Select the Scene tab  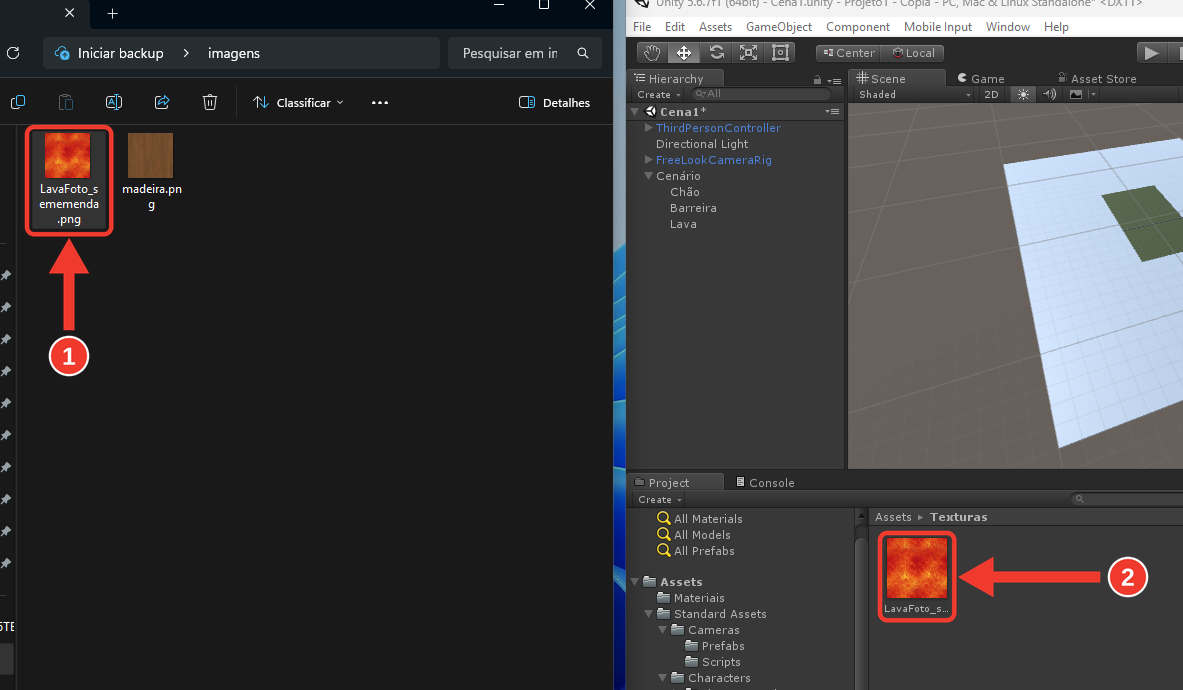pos(896,78)
